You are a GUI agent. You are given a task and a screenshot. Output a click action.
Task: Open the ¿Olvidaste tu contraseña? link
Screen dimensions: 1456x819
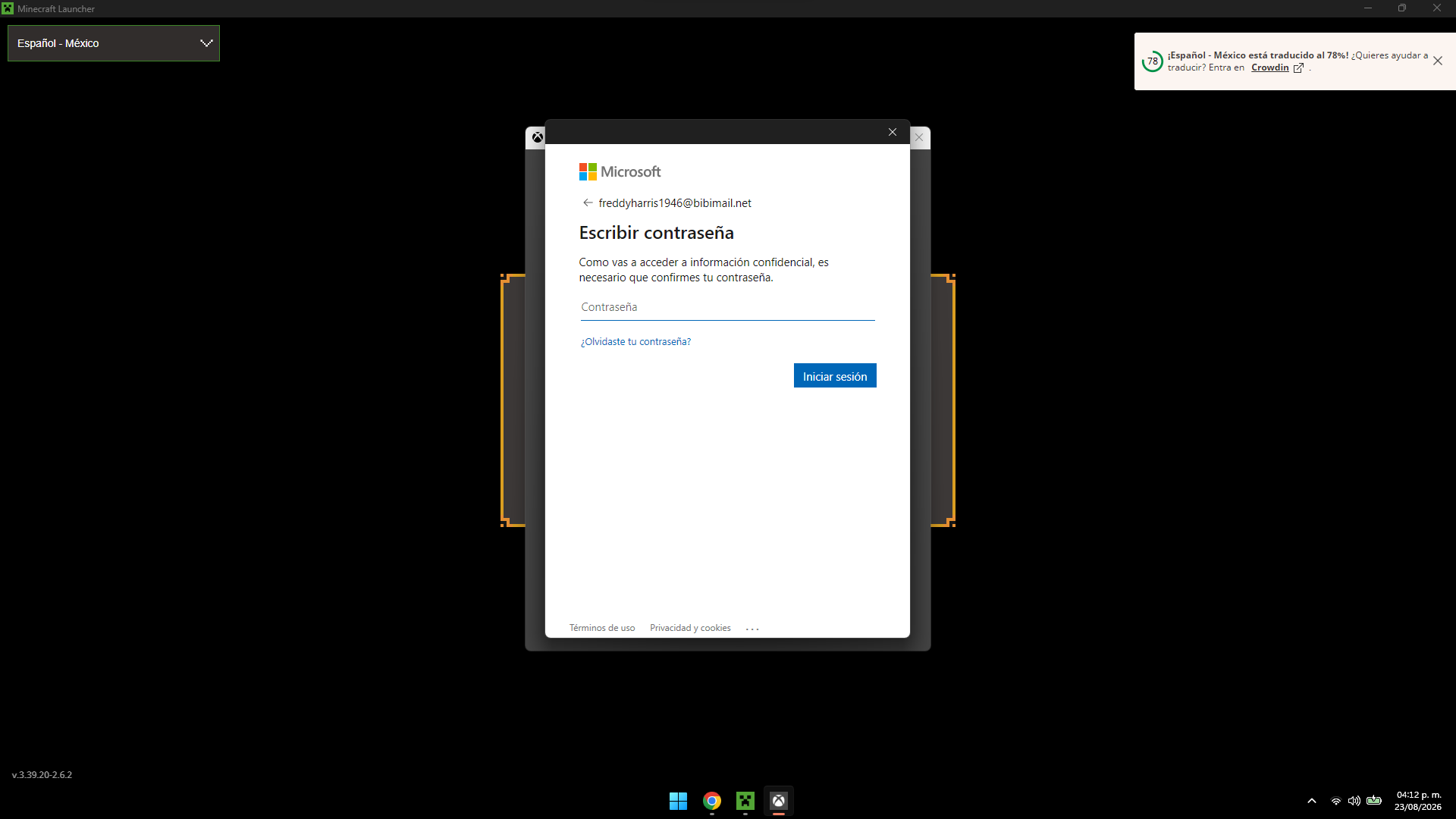(635, 342)
